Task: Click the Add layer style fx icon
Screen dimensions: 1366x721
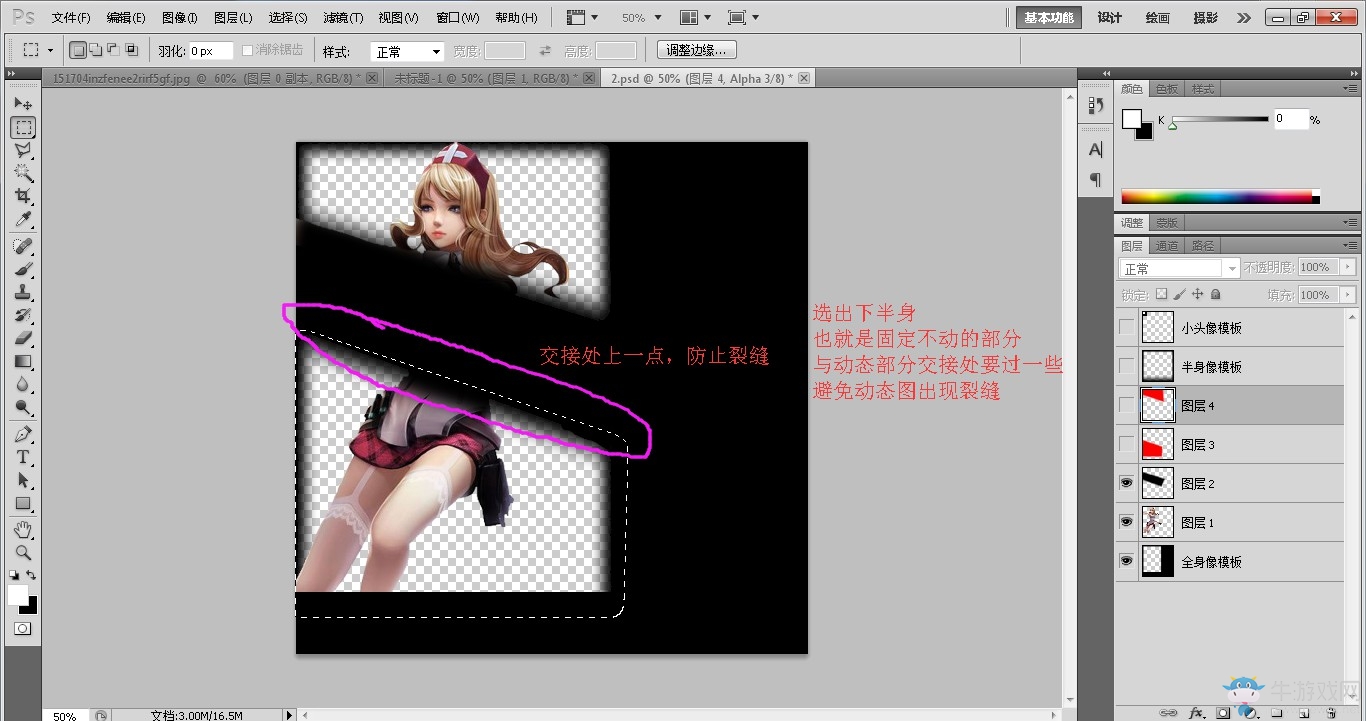Action: tap(1195, 713)
